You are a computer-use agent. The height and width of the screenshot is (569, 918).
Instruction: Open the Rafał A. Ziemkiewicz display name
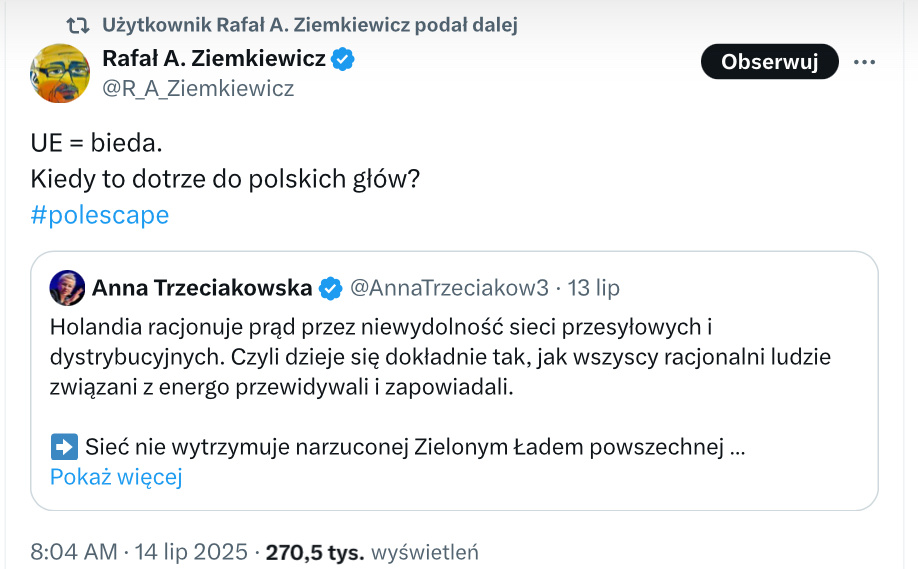click(x=213, y=59)
